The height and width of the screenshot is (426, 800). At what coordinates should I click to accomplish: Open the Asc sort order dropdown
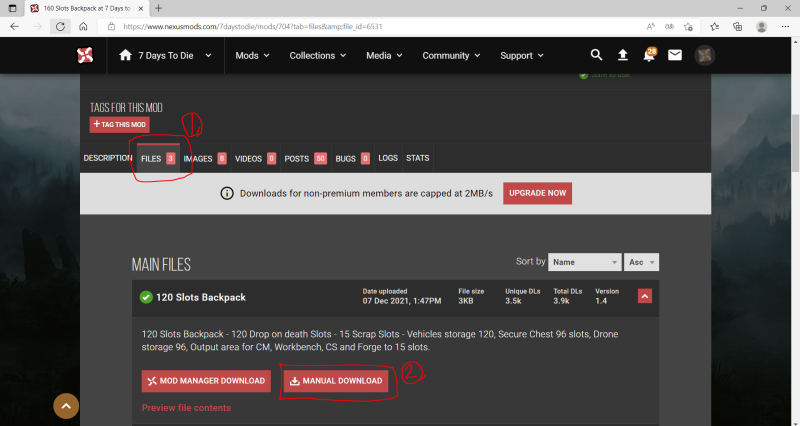641,262
